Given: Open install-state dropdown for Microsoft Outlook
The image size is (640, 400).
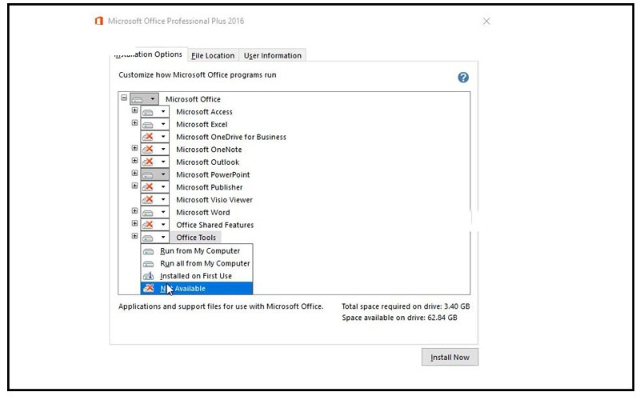Looking at the screenshot, I should 155,162.
